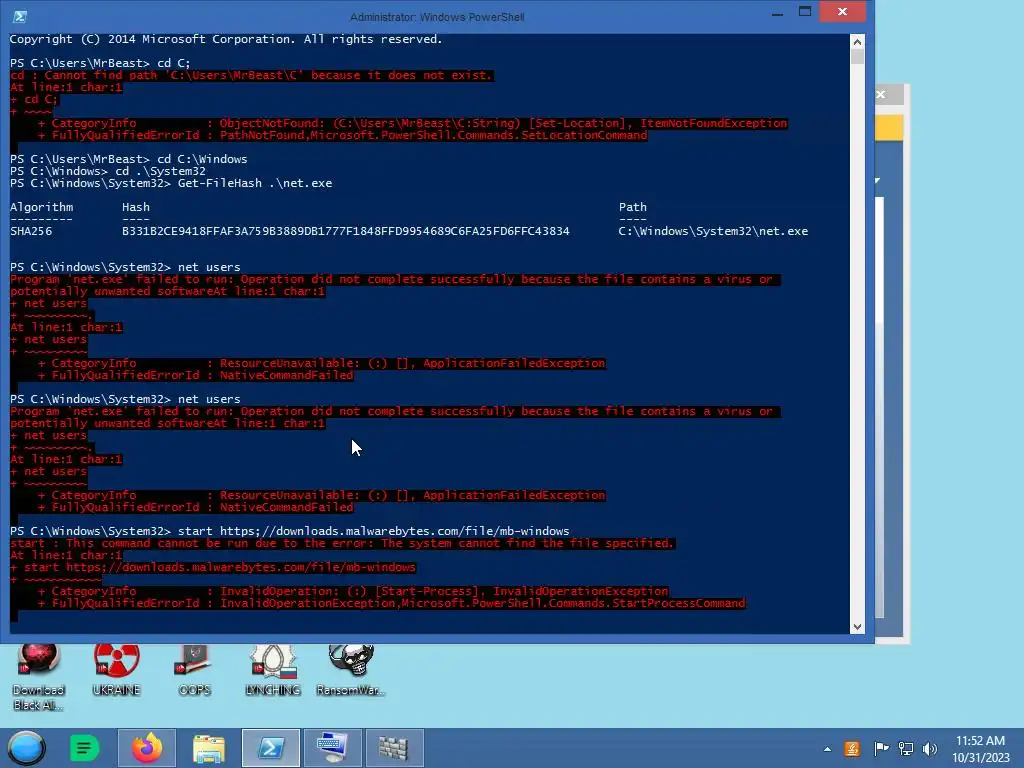Click the 'InvalidOperationException' StartProcessCommand error line
The image size is (1024, 768).
point(392,603)
